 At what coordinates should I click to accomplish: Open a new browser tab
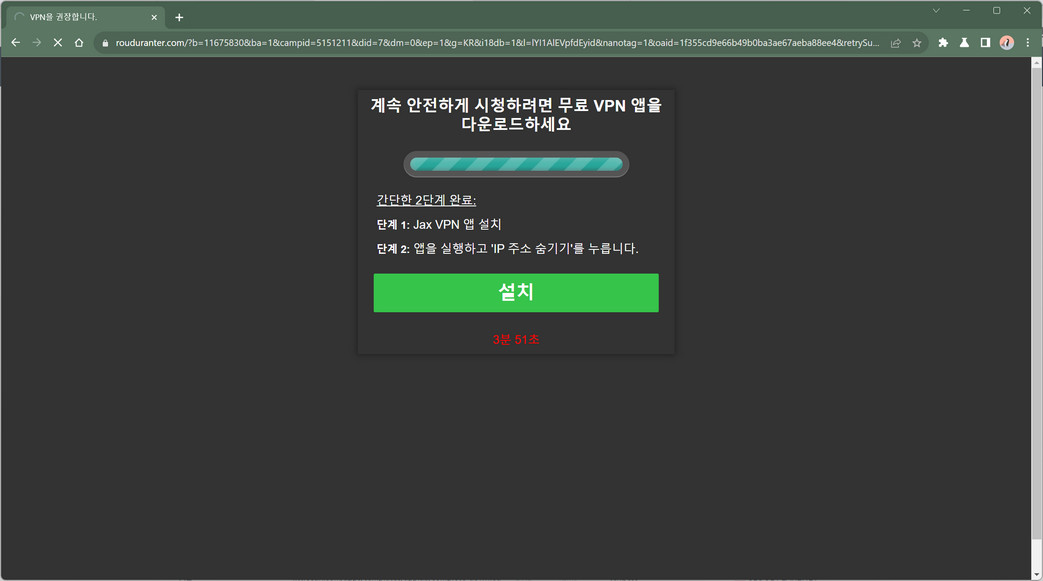[x=178, y=17]
